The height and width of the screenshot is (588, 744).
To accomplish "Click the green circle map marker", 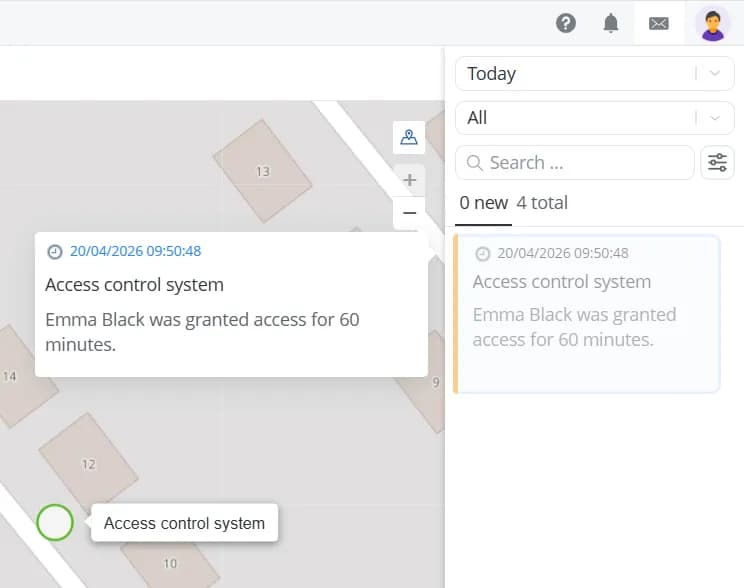I will 55,522.
